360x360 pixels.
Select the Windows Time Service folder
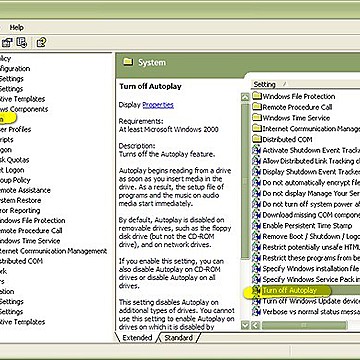pyautogui.click(x=291, y=118)
